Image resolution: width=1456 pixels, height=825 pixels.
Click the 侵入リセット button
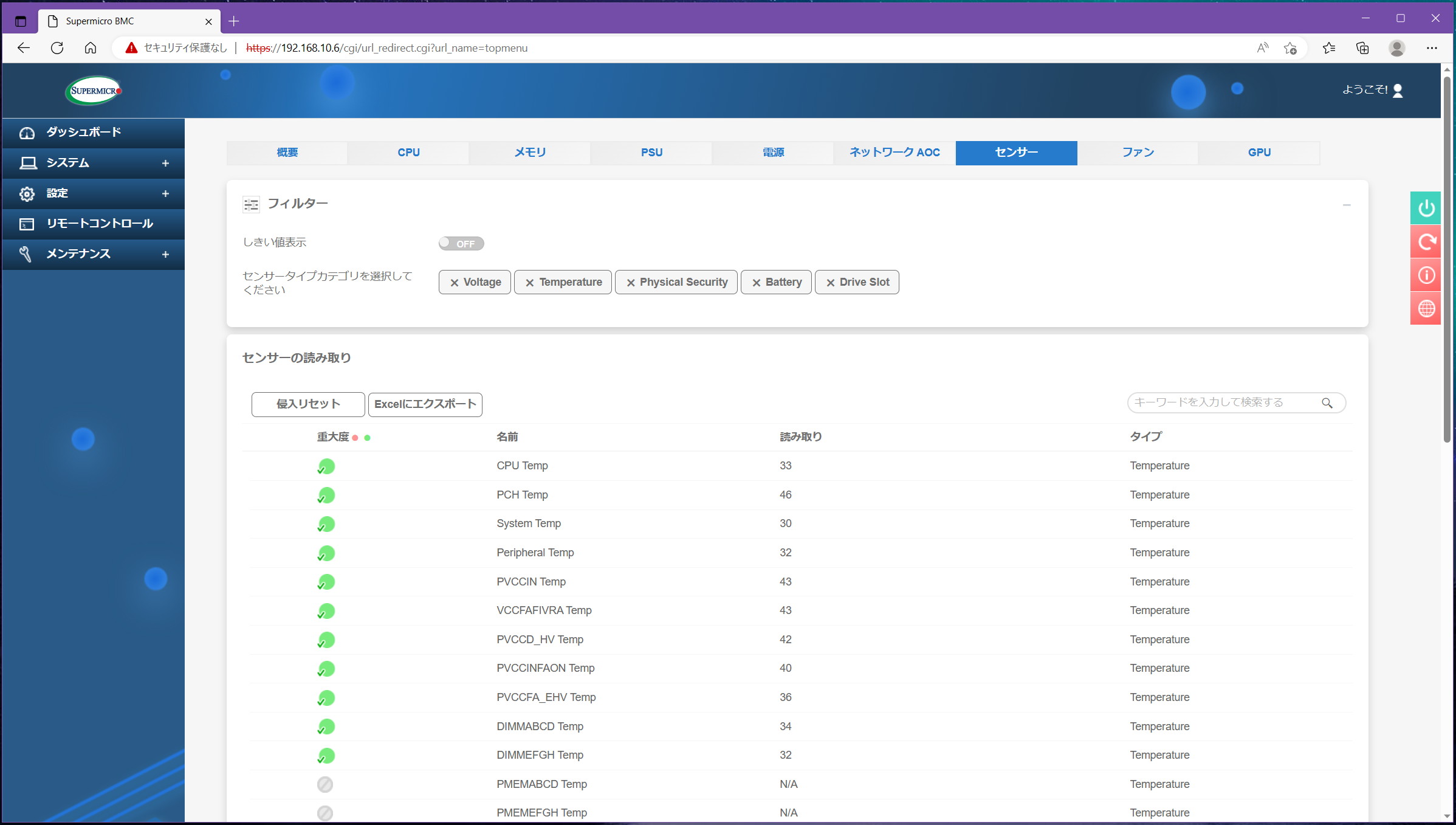[x=308, y=404]
